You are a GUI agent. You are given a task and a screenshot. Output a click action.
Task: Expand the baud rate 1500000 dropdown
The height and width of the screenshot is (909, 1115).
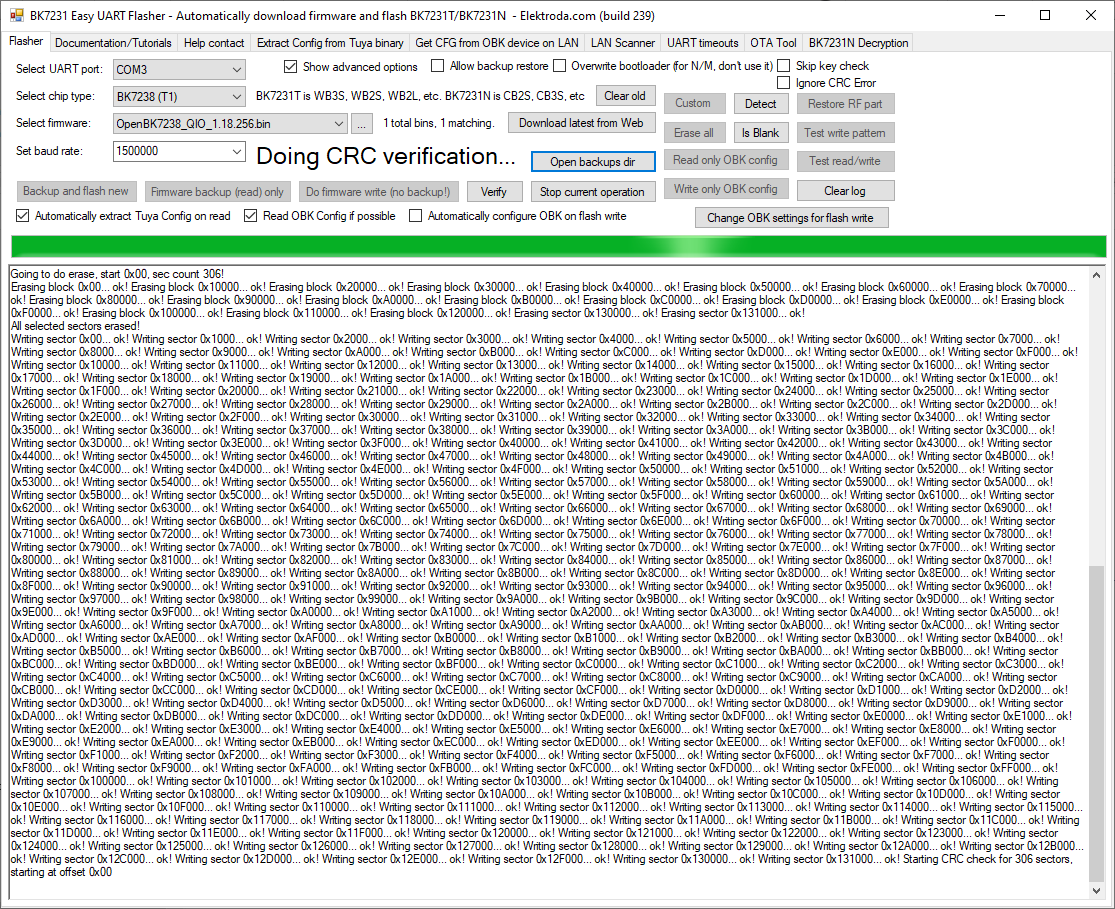[179, 151]
